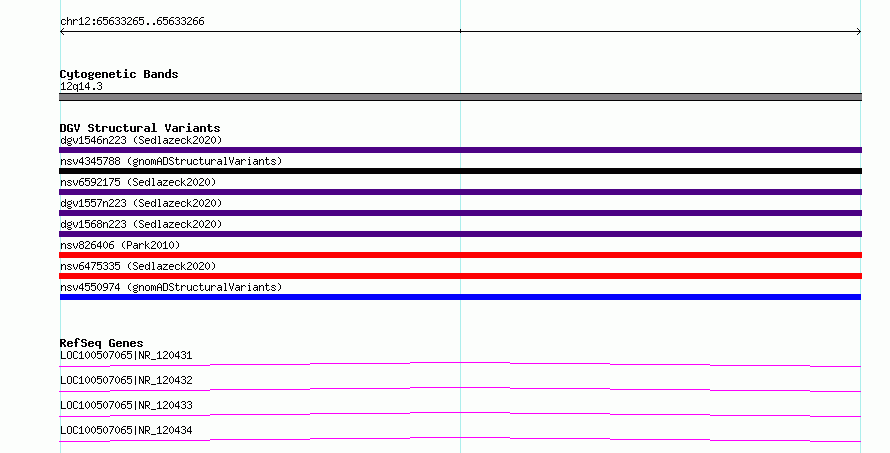Viewport: 890px width, 453px height.
Task: Open variant dgv1568n223 (Sedlazeck2020) label
Action: [x=141, y=224]
